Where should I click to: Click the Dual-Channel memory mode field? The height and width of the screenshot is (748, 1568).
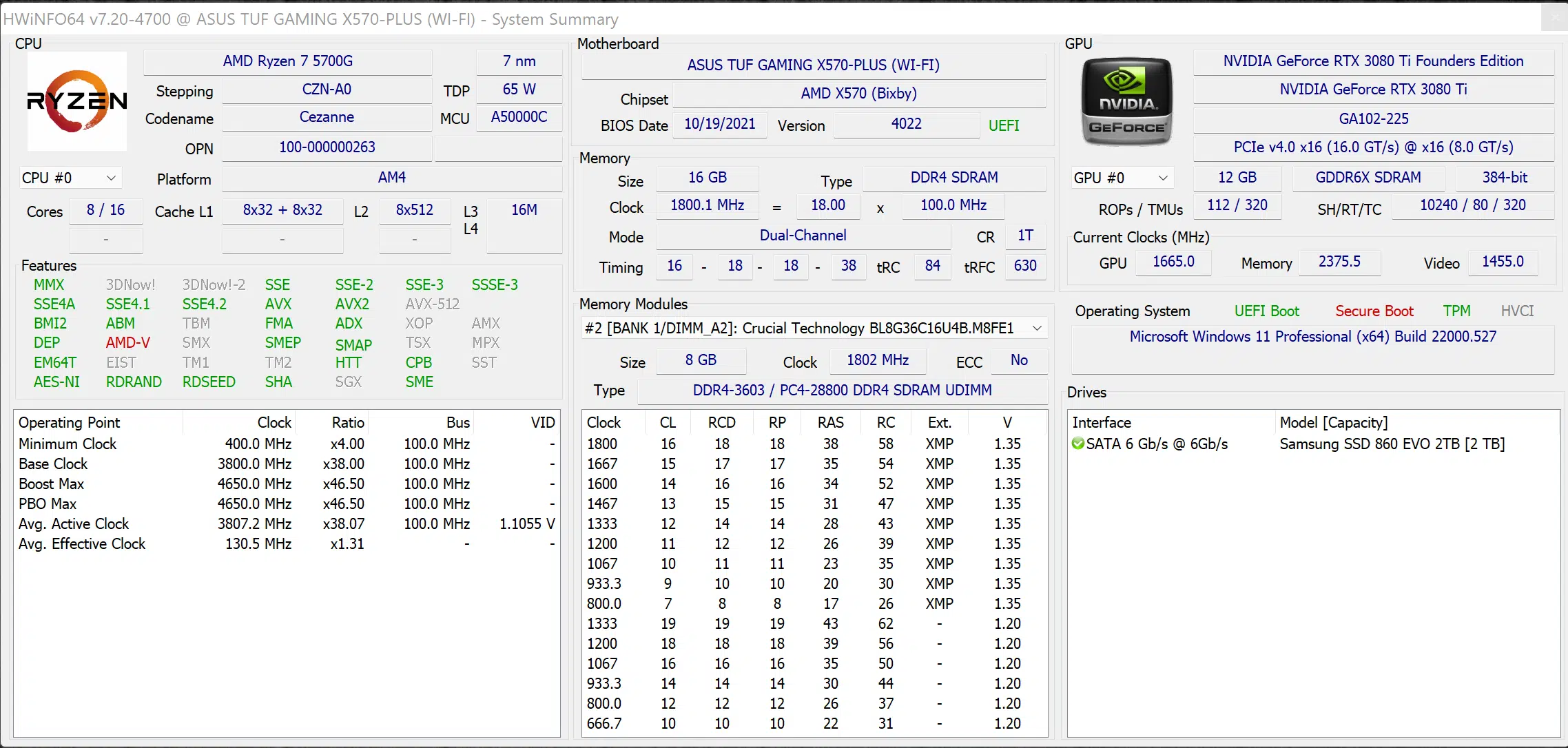(803, 236)
